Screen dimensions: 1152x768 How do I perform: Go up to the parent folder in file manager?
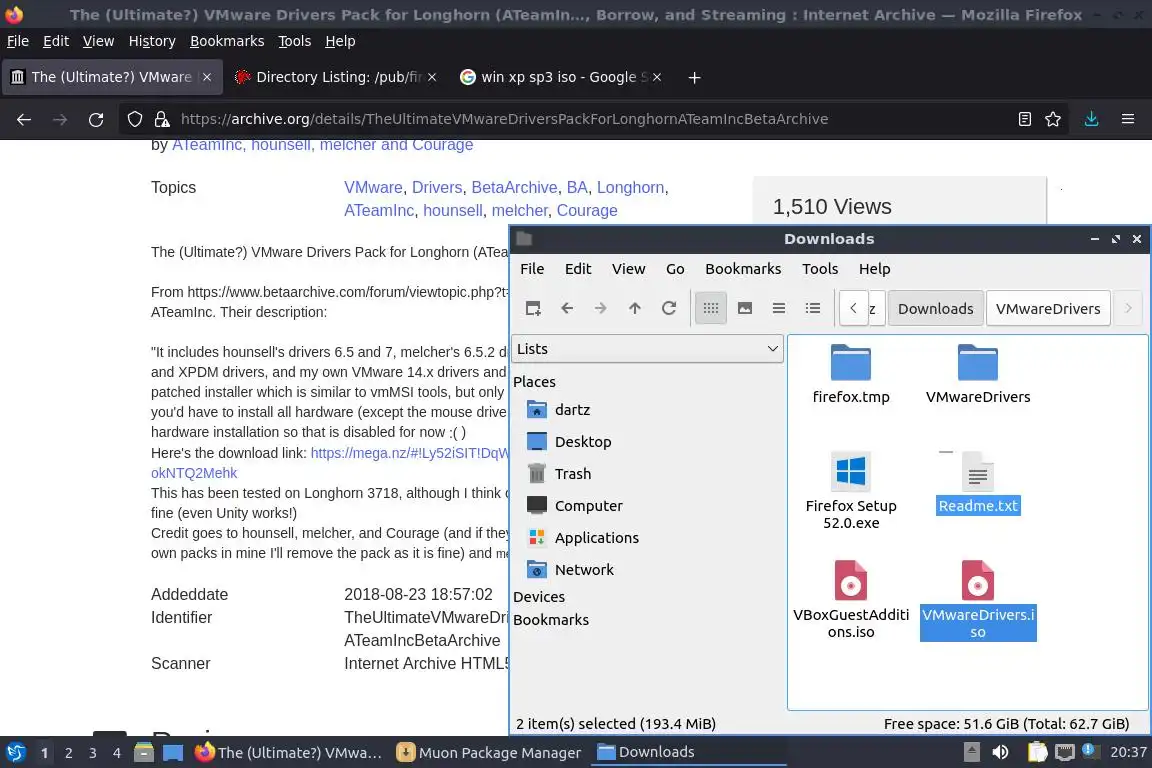635,308
